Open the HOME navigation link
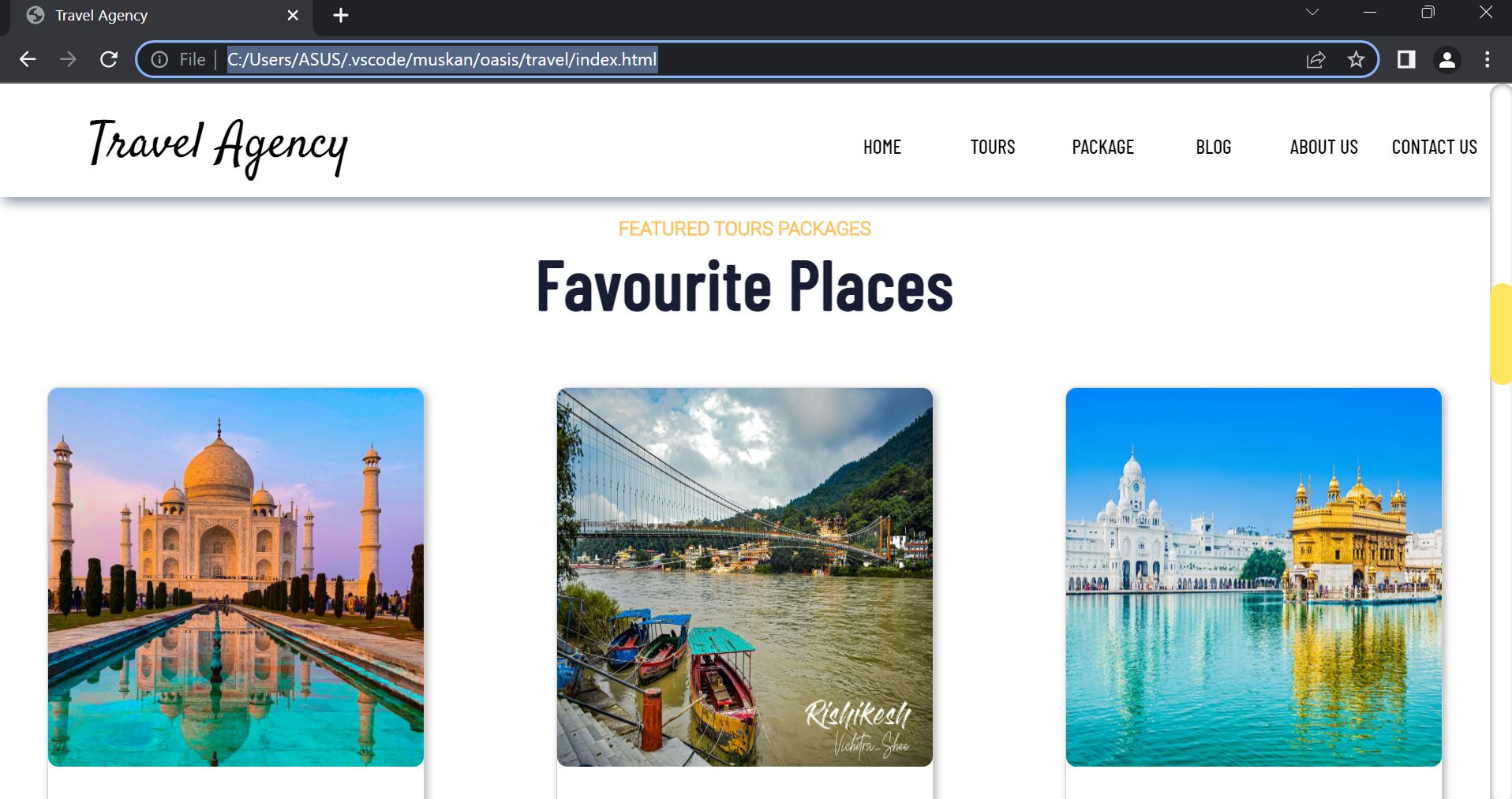Viewport: 1512px width, 799px height. [x=882, y=147]
